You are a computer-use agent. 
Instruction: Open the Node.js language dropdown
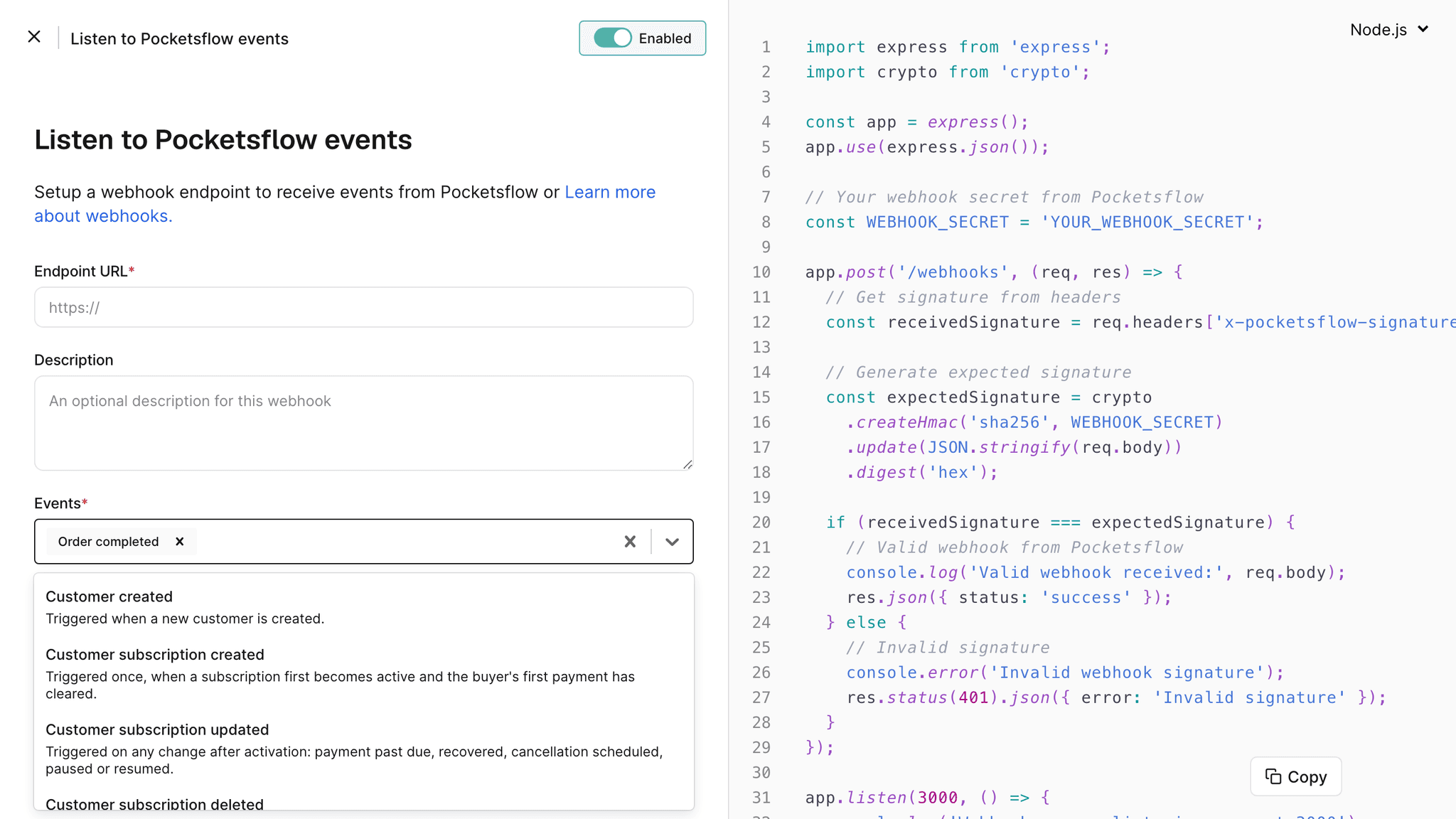pos(1389,30)
